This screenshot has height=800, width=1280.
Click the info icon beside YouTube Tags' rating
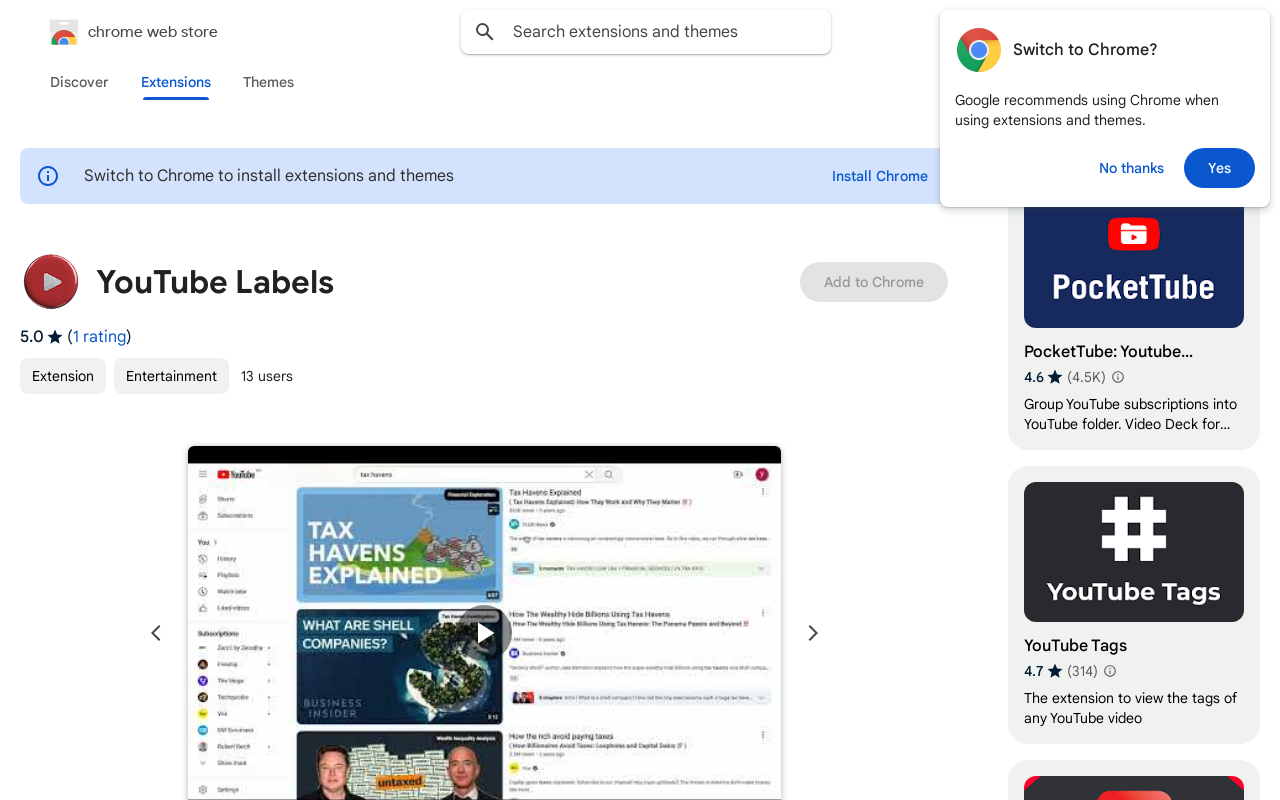click(1109, 671)
